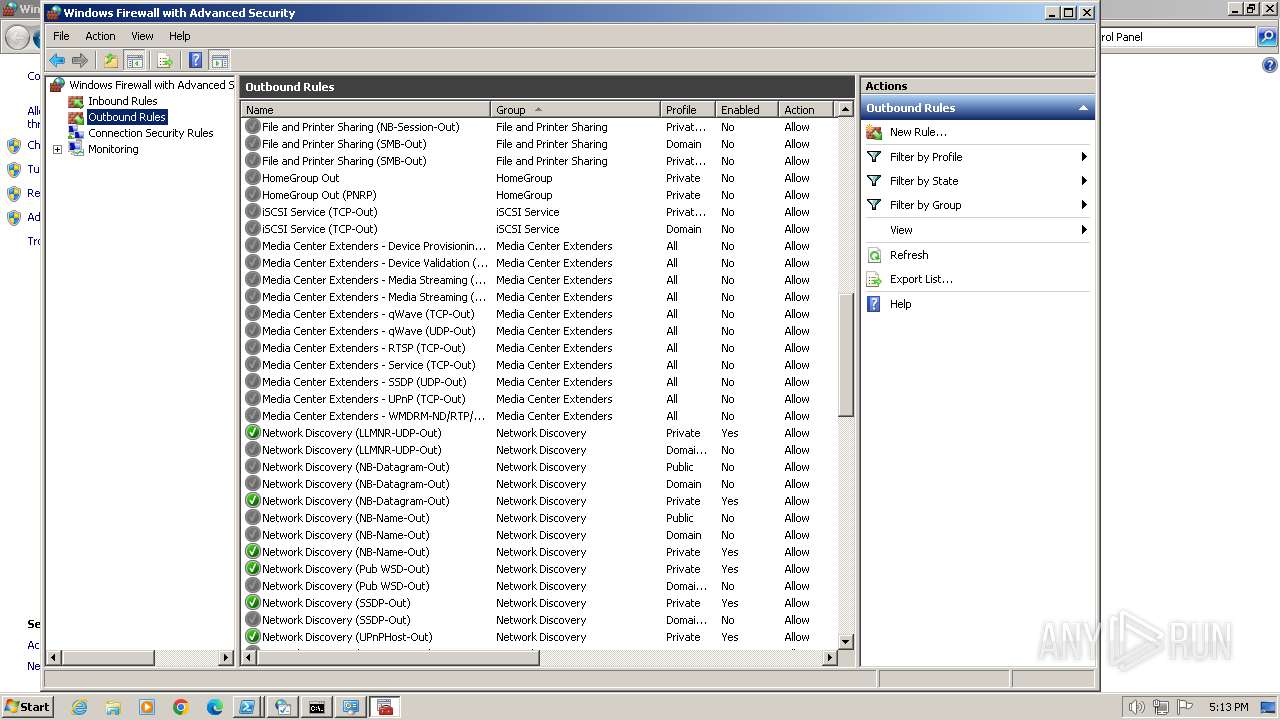Open Connection Security Rules node
Viewport: 1280px width, 720px height.
pos(150,133)
